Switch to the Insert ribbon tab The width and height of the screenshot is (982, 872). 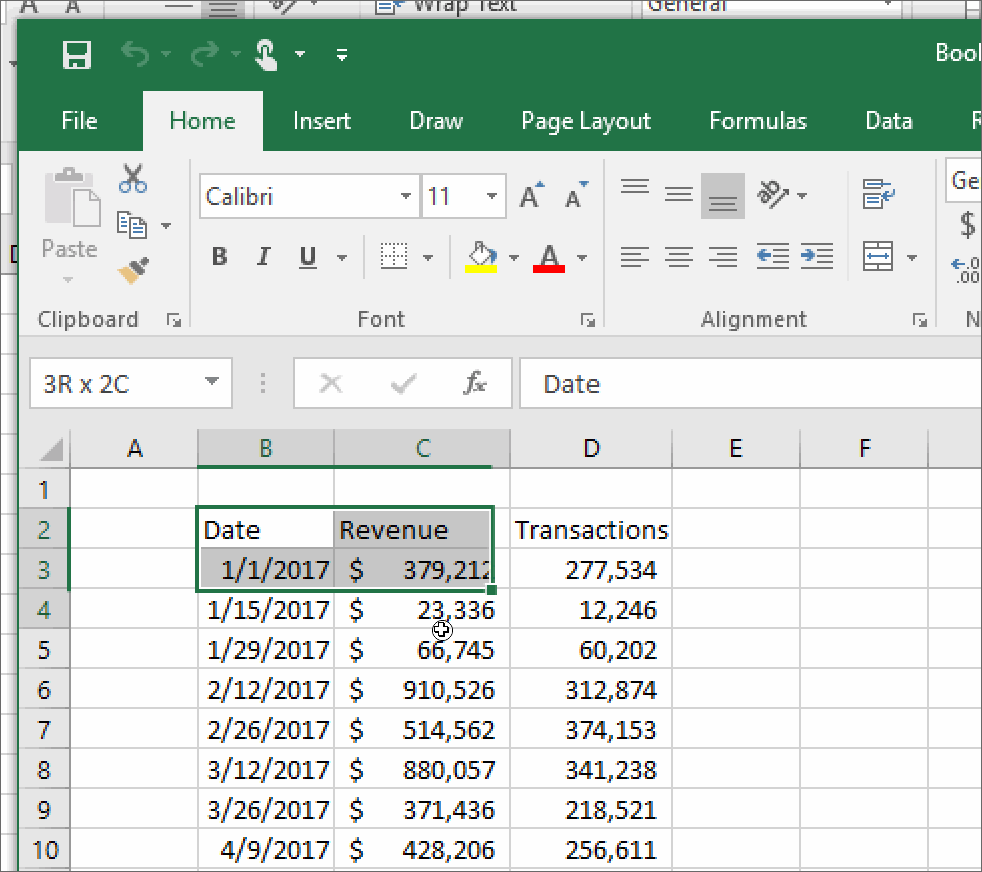(x=321, y=121)
